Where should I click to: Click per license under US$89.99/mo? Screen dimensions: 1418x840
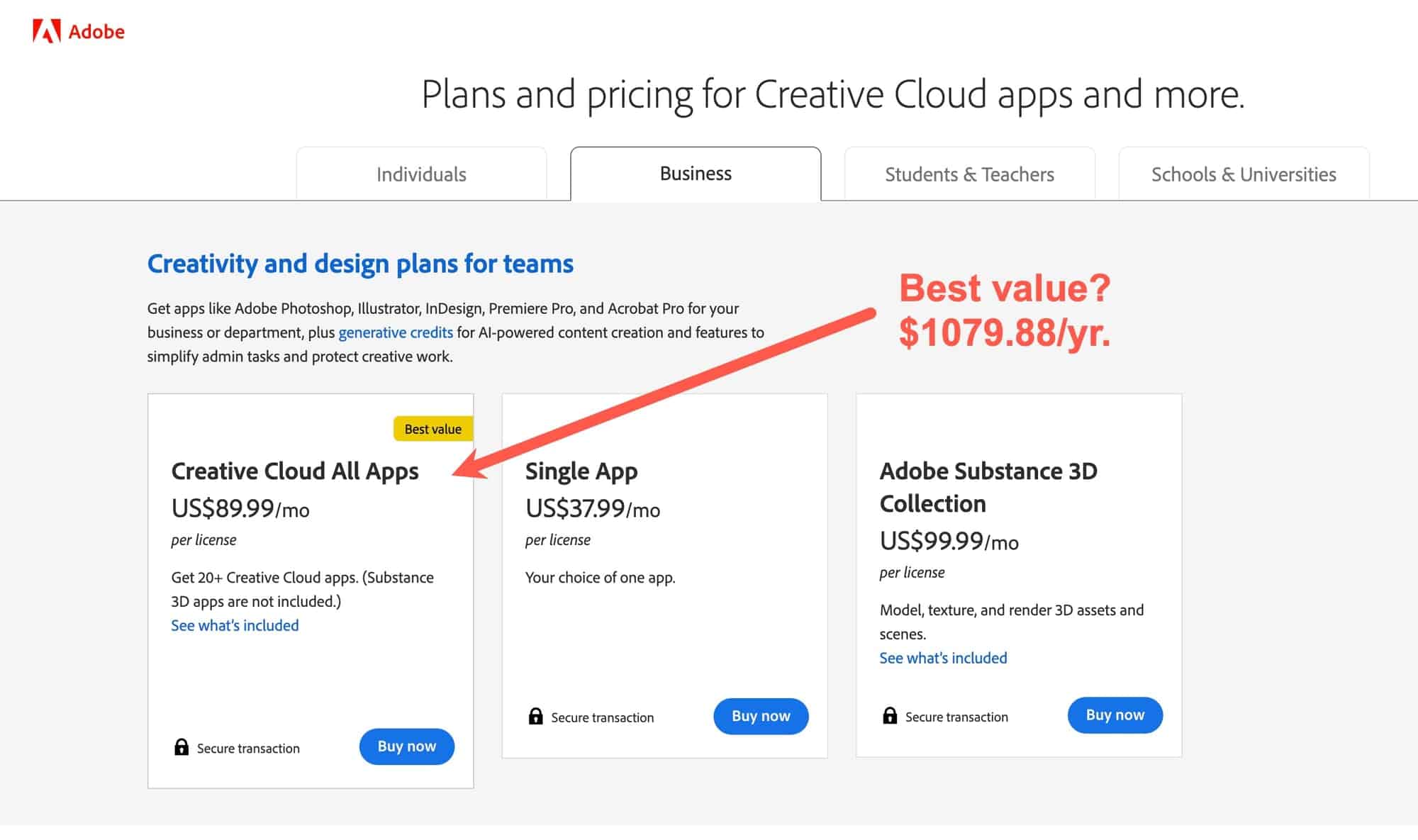tap(203, 540)
